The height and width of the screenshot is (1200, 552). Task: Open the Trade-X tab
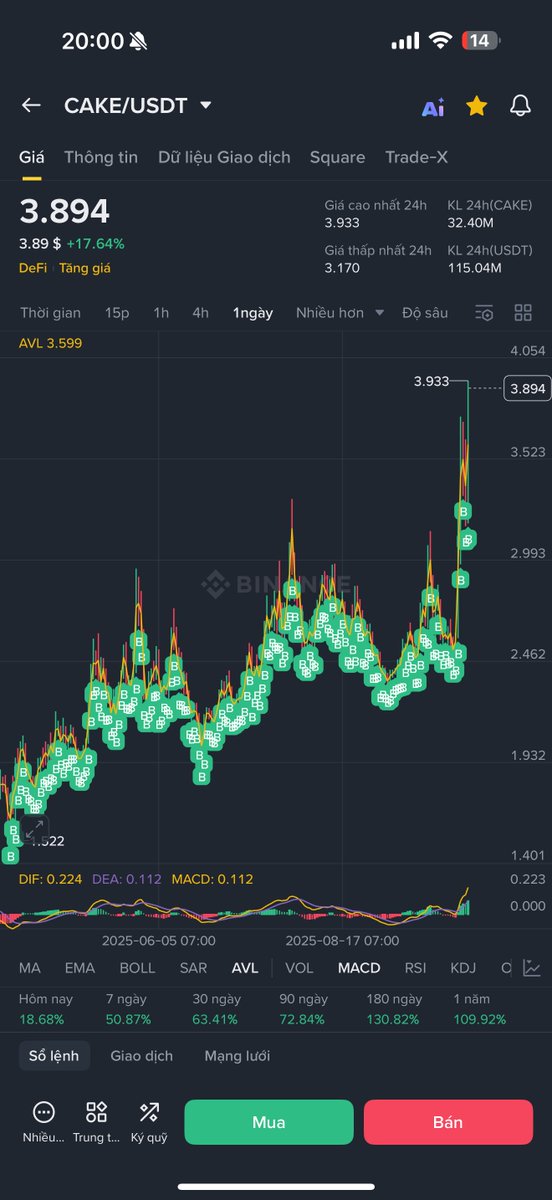coord(416,157)
